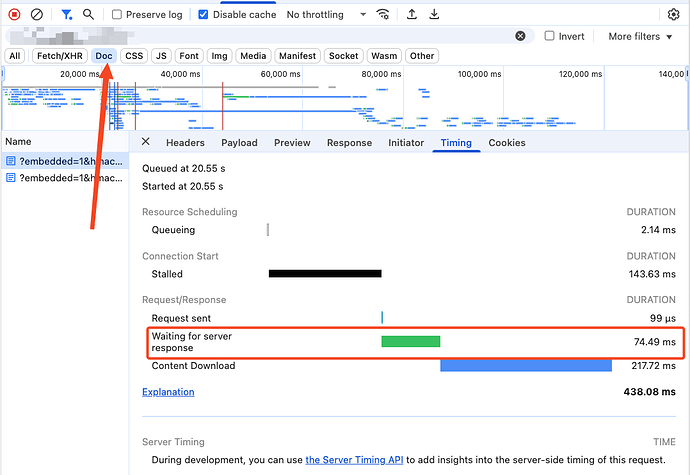Toggle the Doc filter

pos(104,56)
